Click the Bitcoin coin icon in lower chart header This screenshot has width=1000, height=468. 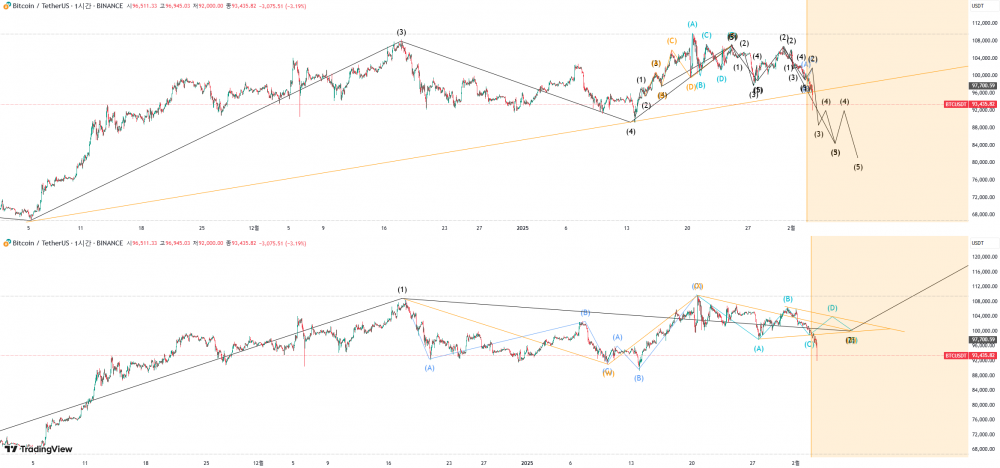[6, 242]
